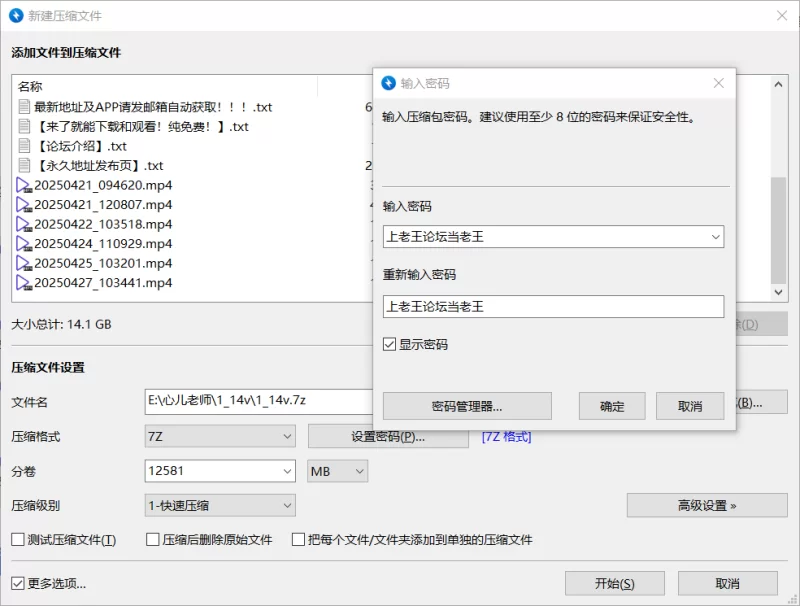Click the Bandizip icon in password dialog title
Viewport: 800px width, 606px height.
(x=389, y=83)
